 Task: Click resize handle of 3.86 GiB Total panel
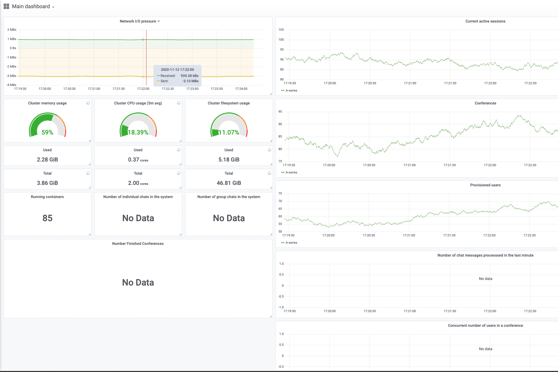point(90,188)
